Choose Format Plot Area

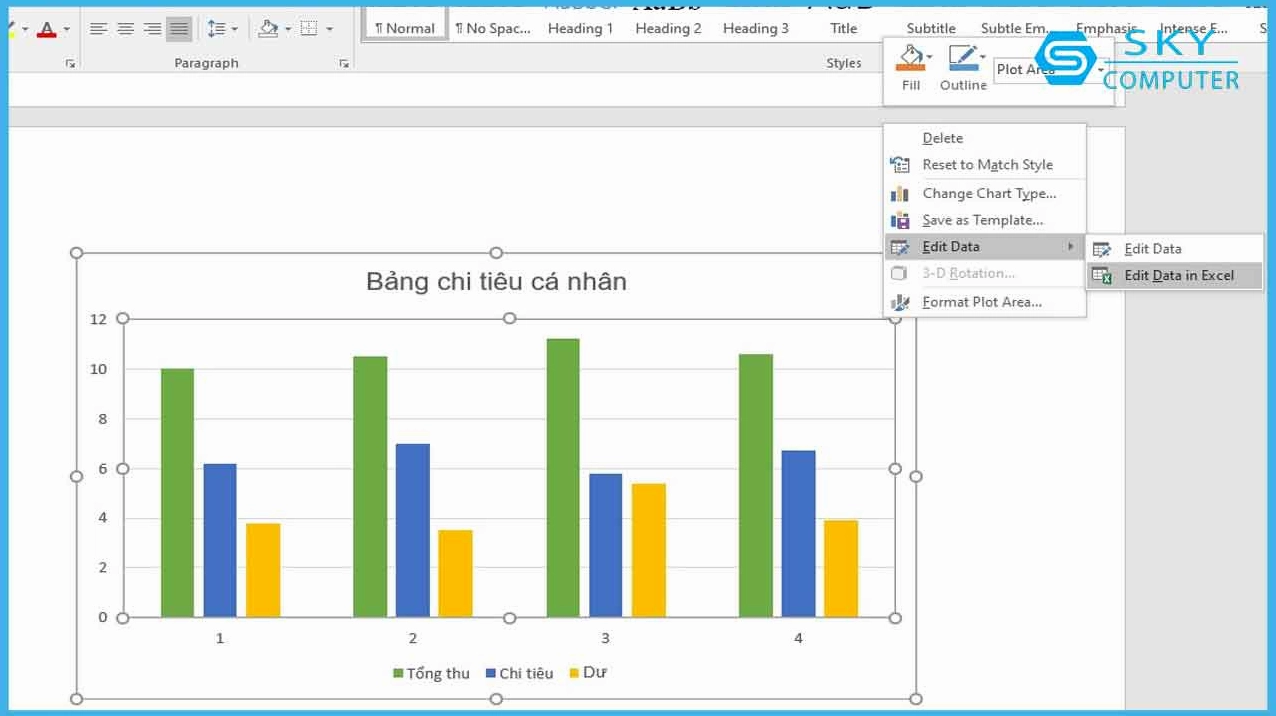pyautogui.click(x=984, y=302)
